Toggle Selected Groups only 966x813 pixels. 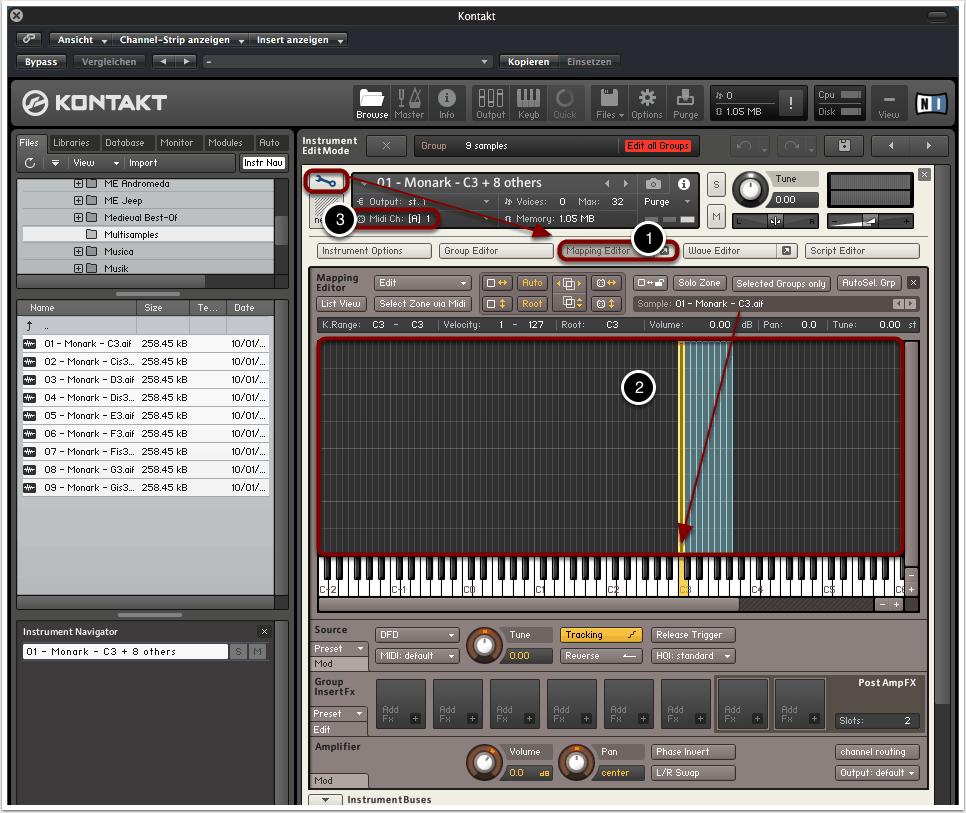click(x=781, y=283)
